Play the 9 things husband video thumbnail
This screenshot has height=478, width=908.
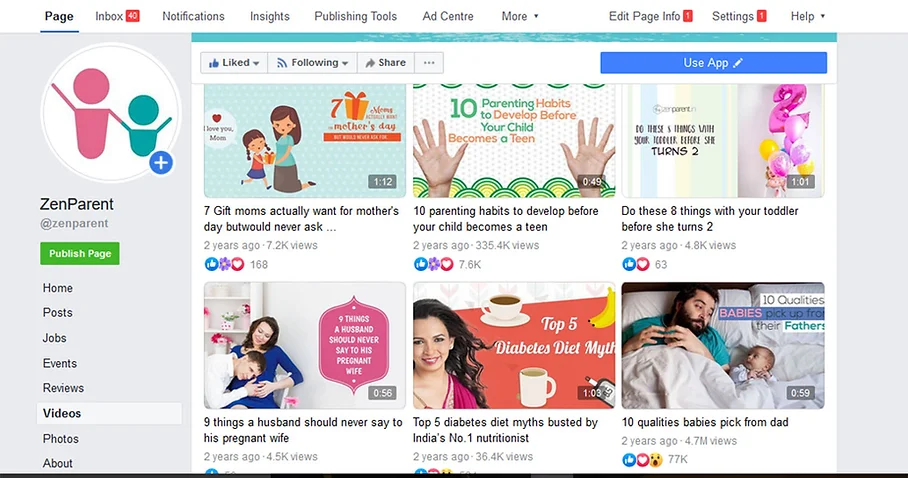(305, 345)
